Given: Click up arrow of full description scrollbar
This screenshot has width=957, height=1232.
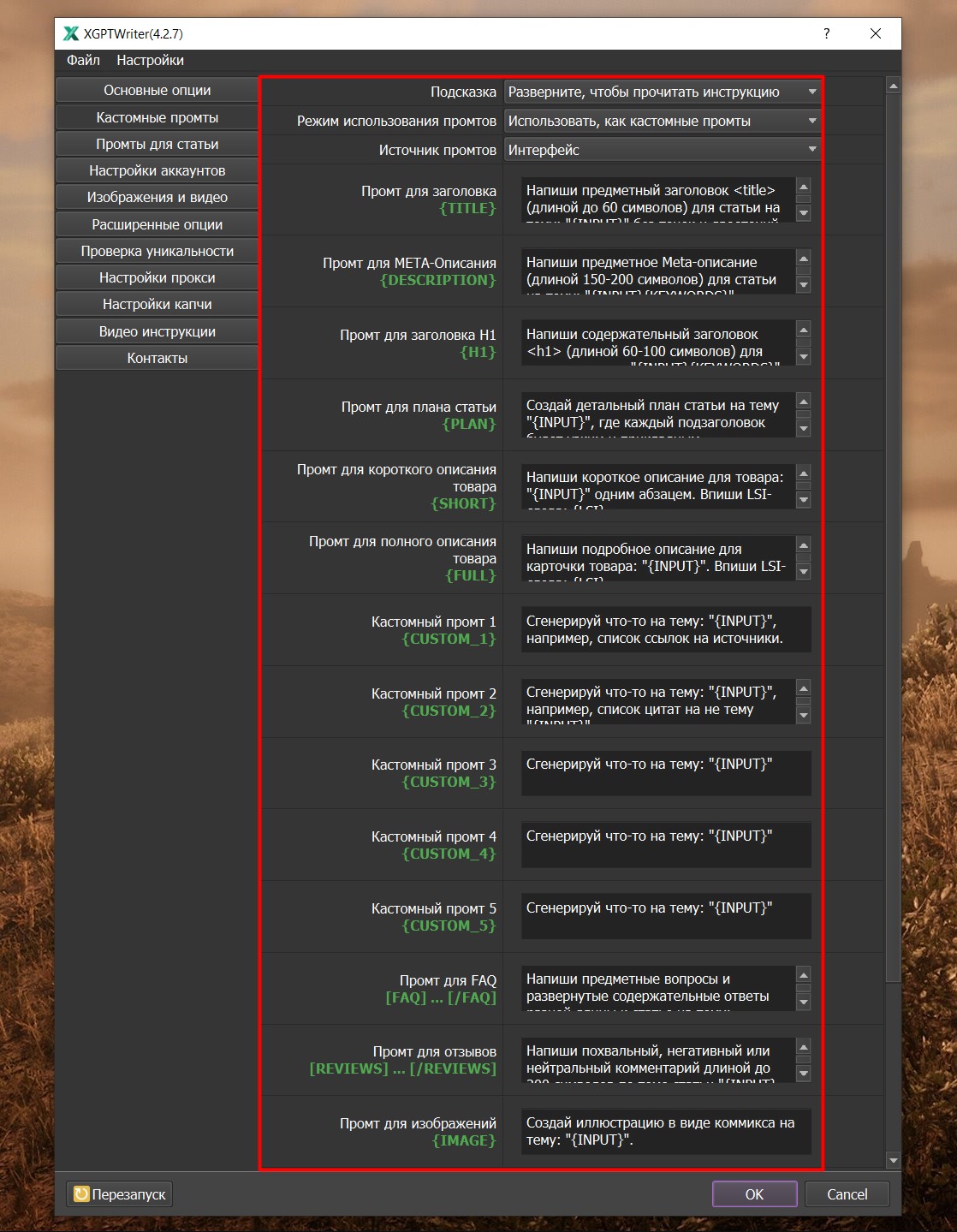Looking at the screenshot, I should pos(803,545).
